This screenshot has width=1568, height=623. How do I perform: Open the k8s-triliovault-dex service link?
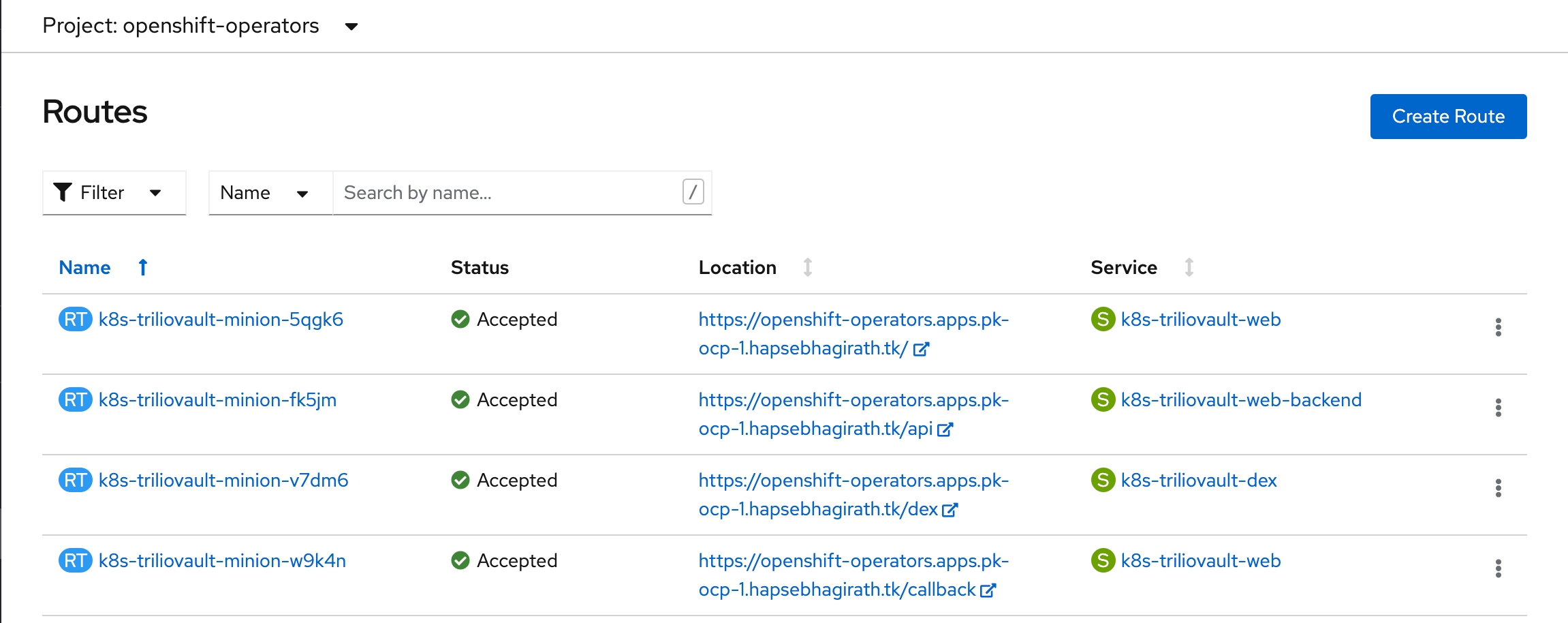(x=1198, y=480)
